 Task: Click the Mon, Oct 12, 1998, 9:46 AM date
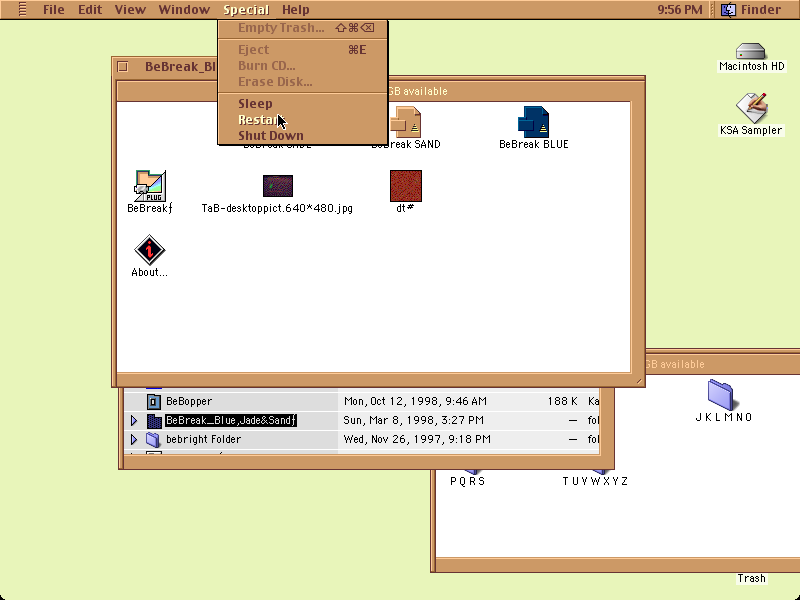pos(415,402)
